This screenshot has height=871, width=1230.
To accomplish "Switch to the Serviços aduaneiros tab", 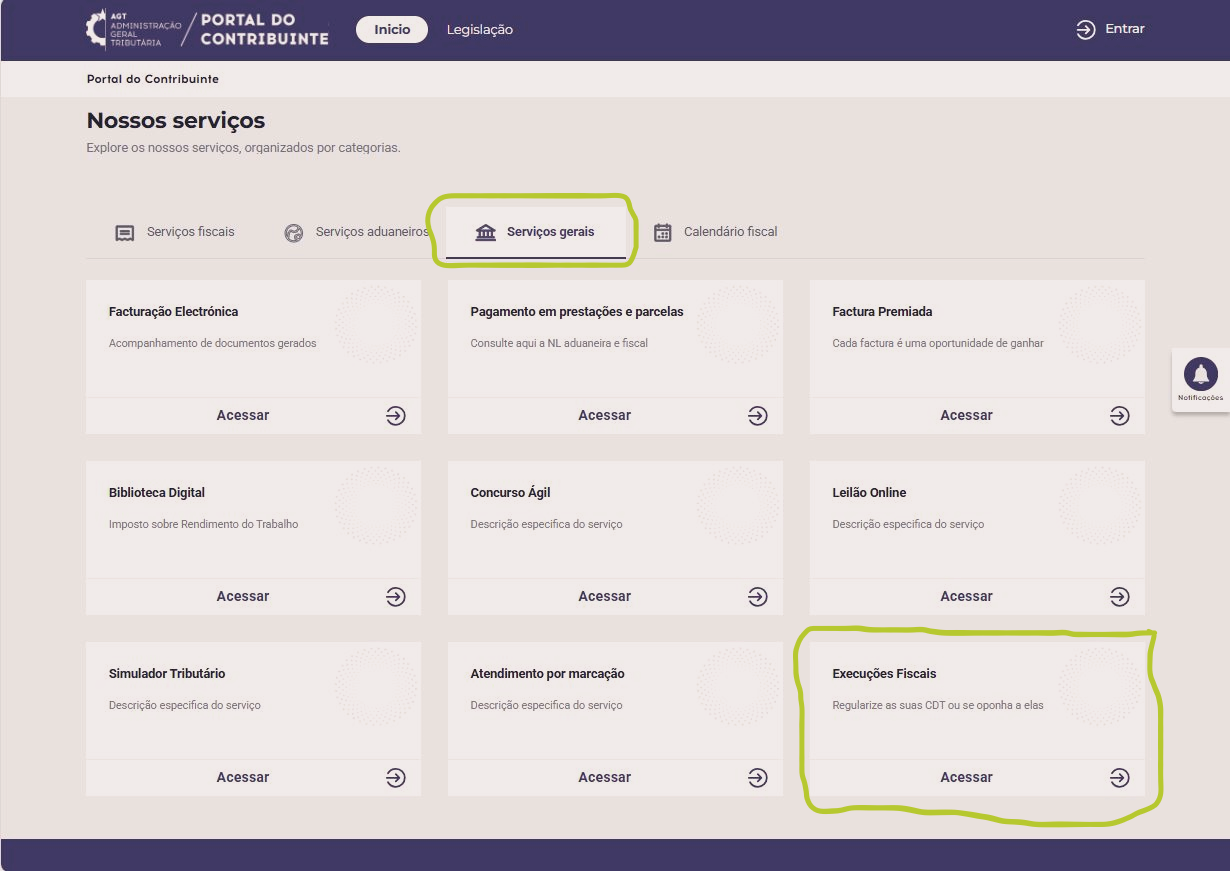I will 356,232.
